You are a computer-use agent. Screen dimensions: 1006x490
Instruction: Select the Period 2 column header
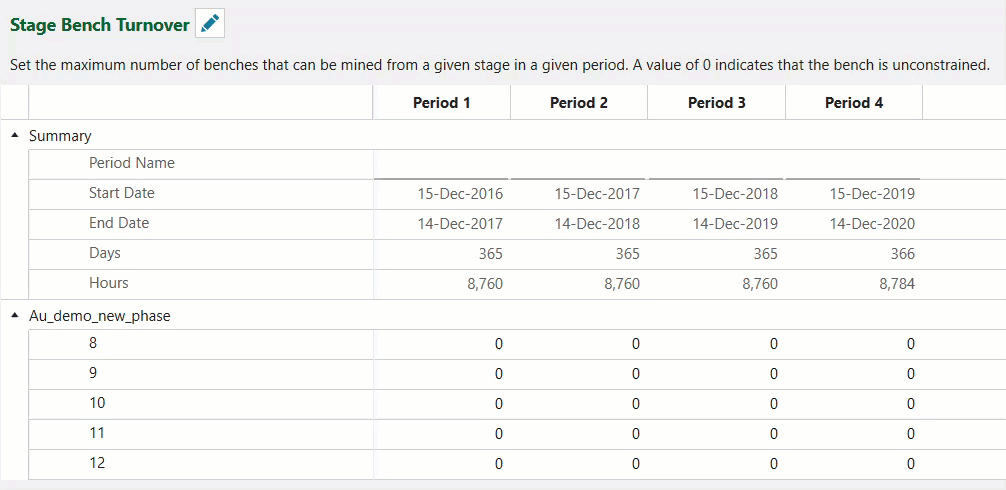pos(579,103)
